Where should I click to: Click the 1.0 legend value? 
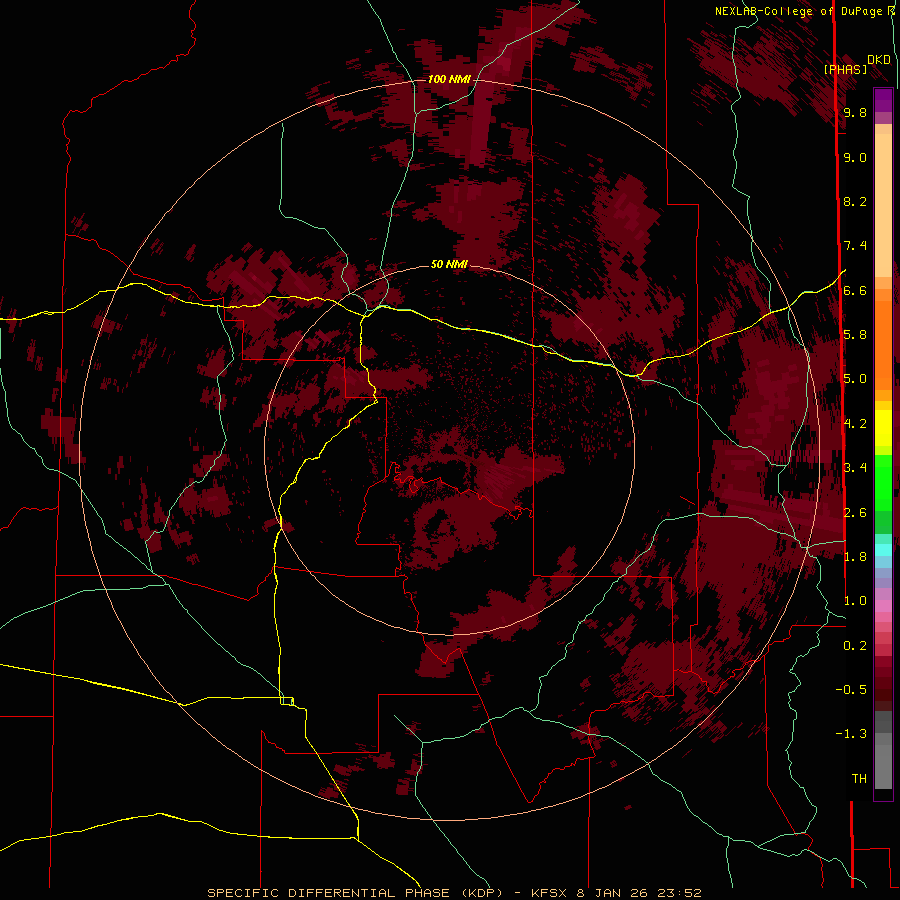855,601
